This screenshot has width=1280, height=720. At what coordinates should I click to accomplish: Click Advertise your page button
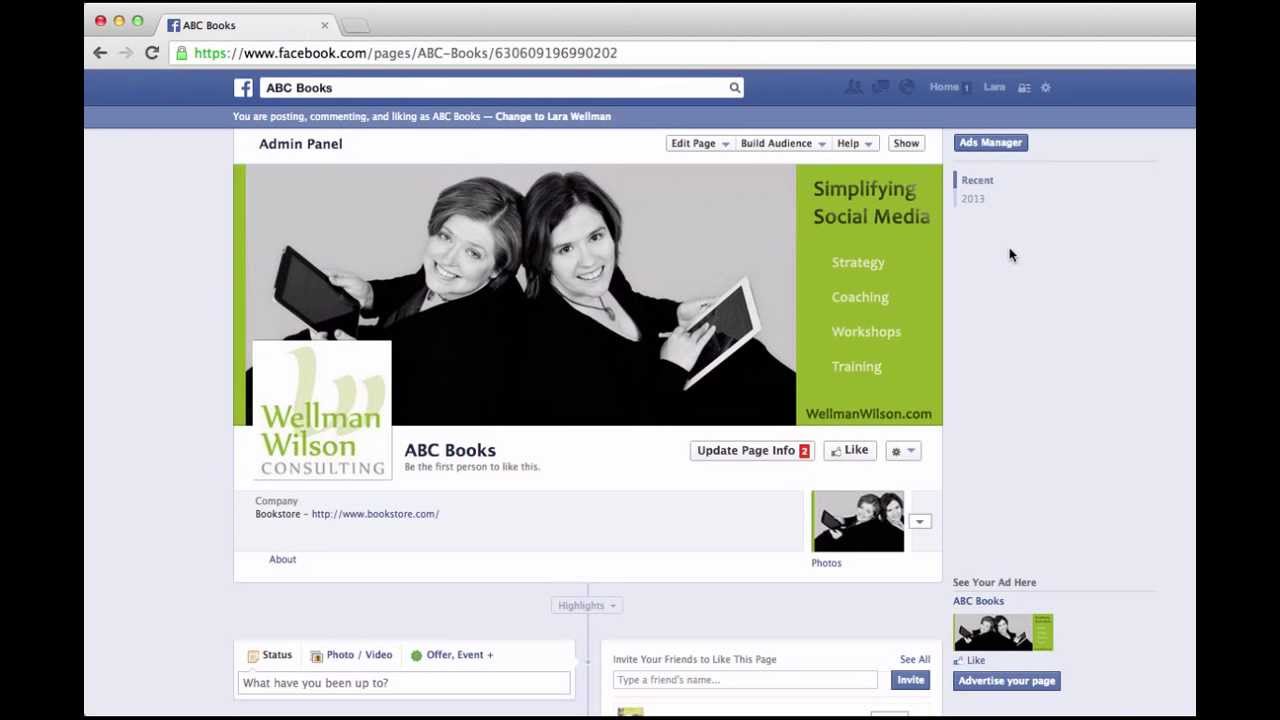coord(1006,681)
